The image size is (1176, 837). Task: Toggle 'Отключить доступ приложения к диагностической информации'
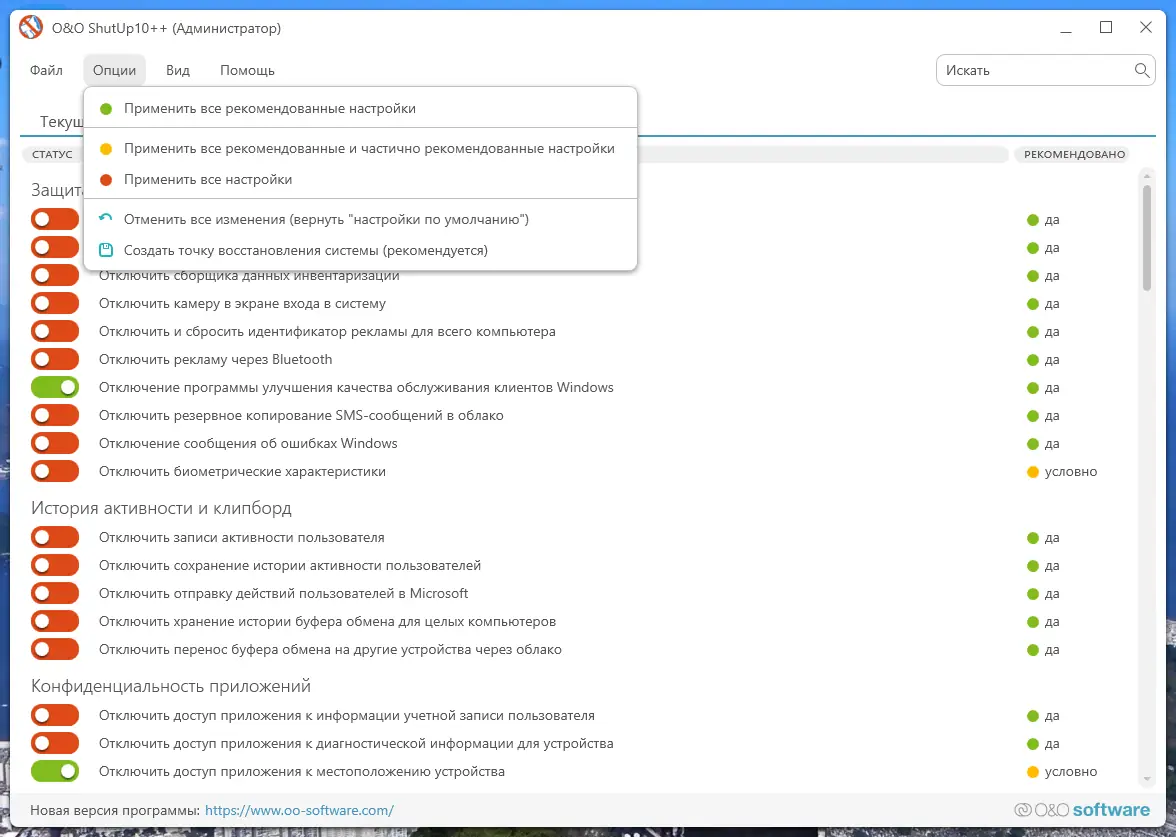(55, 744)
